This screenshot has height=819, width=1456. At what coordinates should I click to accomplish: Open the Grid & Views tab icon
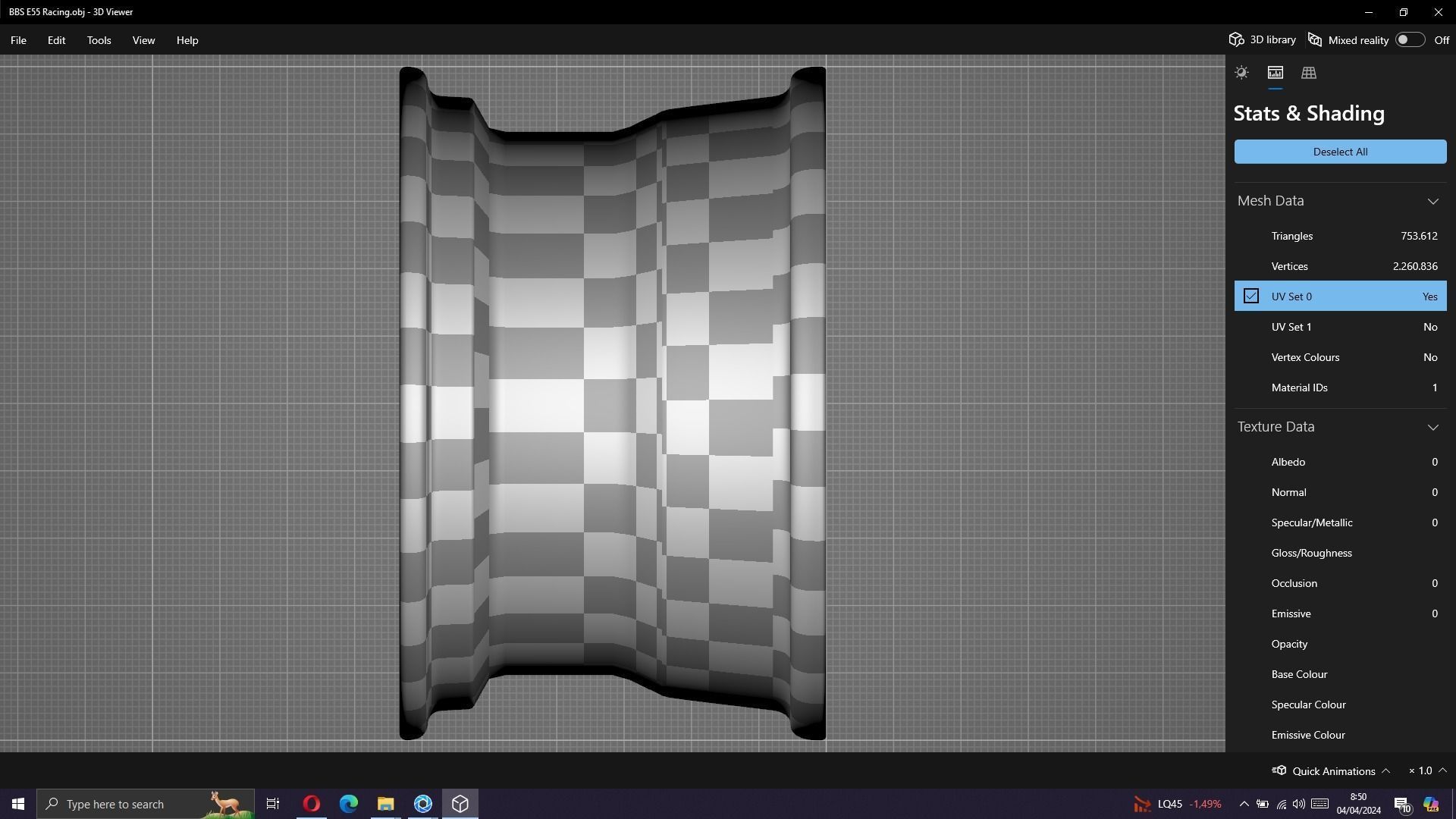(x=1308, y=73)
